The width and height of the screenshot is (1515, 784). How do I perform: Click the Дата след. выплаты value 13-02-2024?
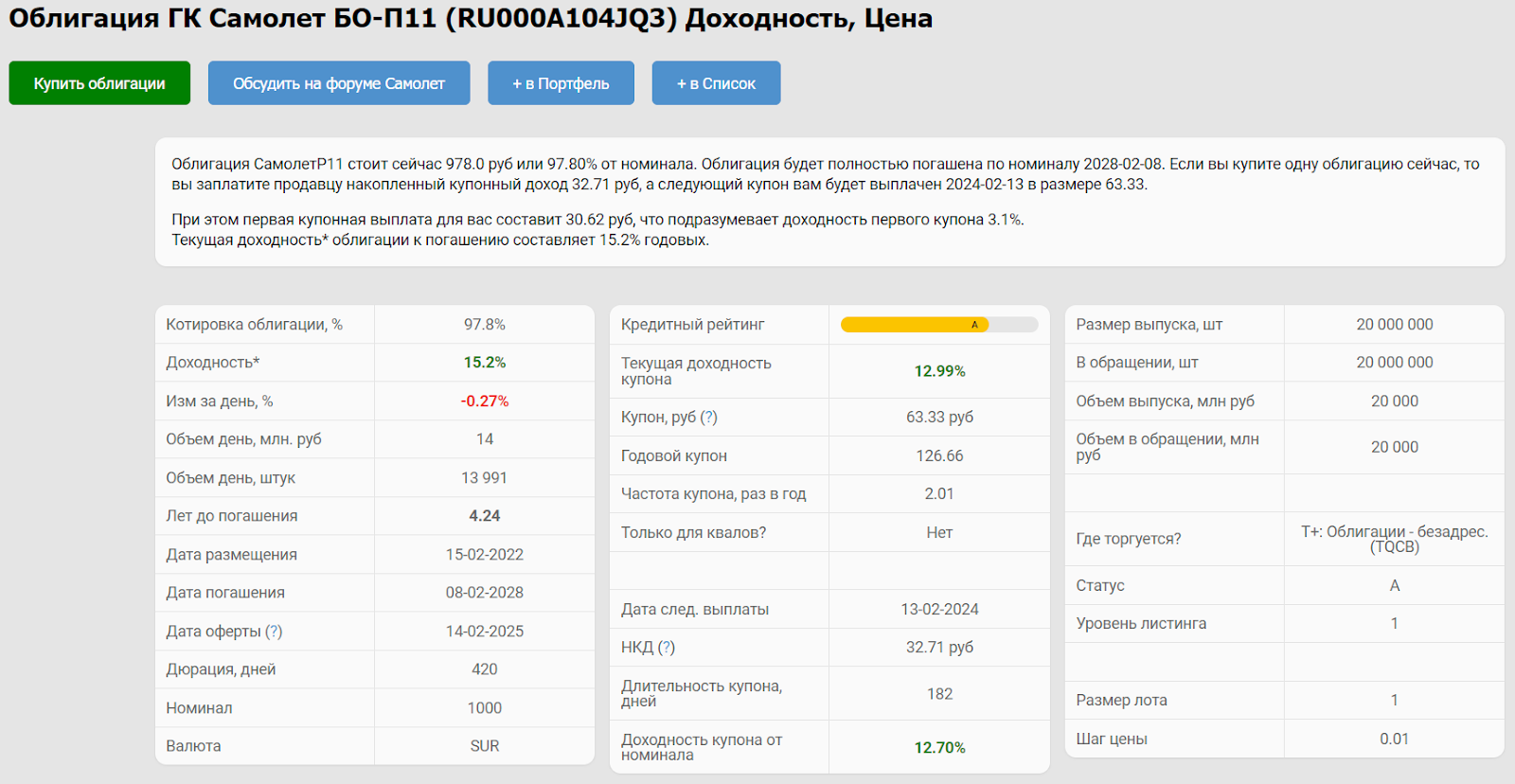pos(940,610)
